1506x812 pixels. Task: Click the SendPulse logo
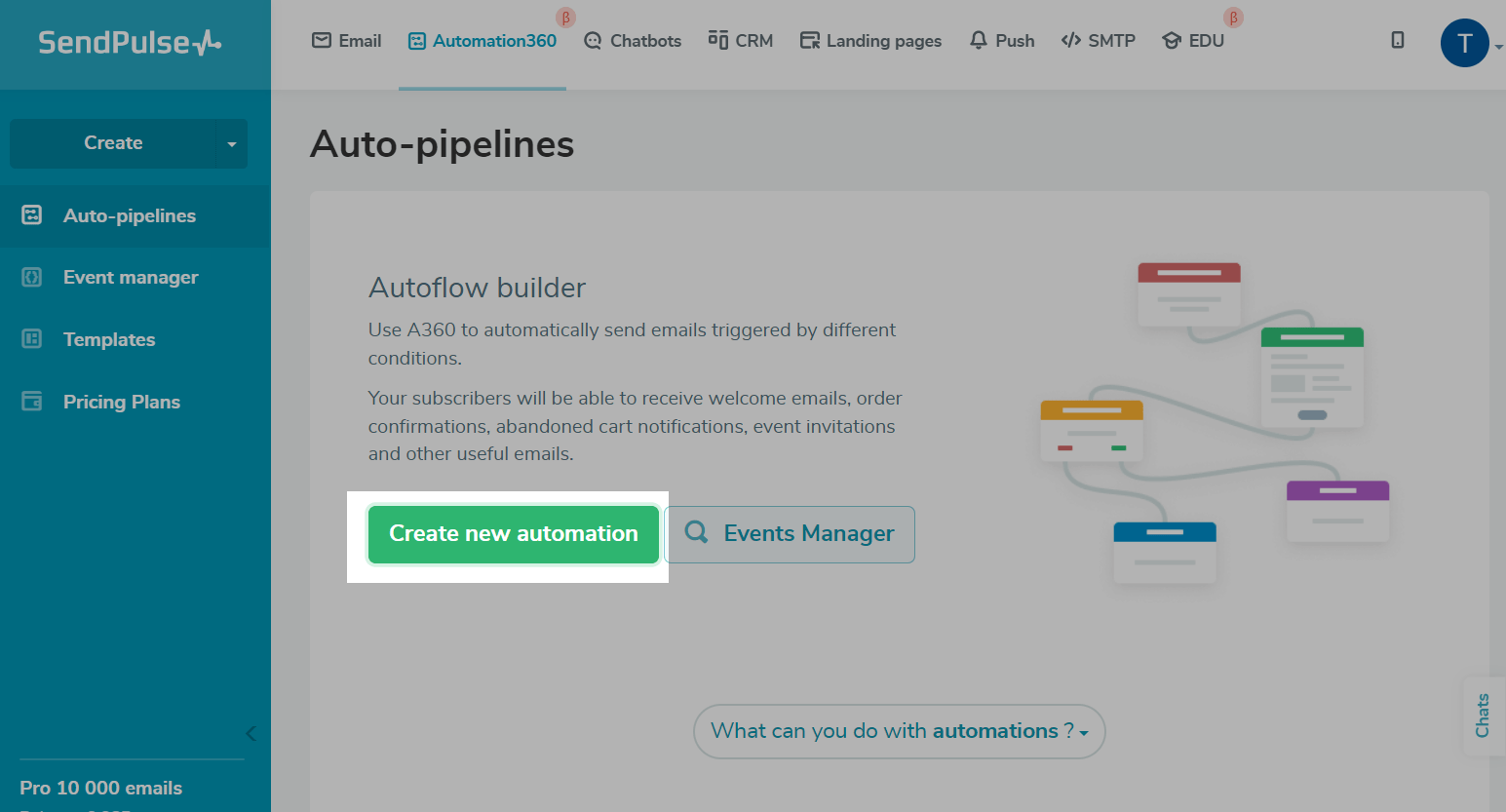pos(130,43)
